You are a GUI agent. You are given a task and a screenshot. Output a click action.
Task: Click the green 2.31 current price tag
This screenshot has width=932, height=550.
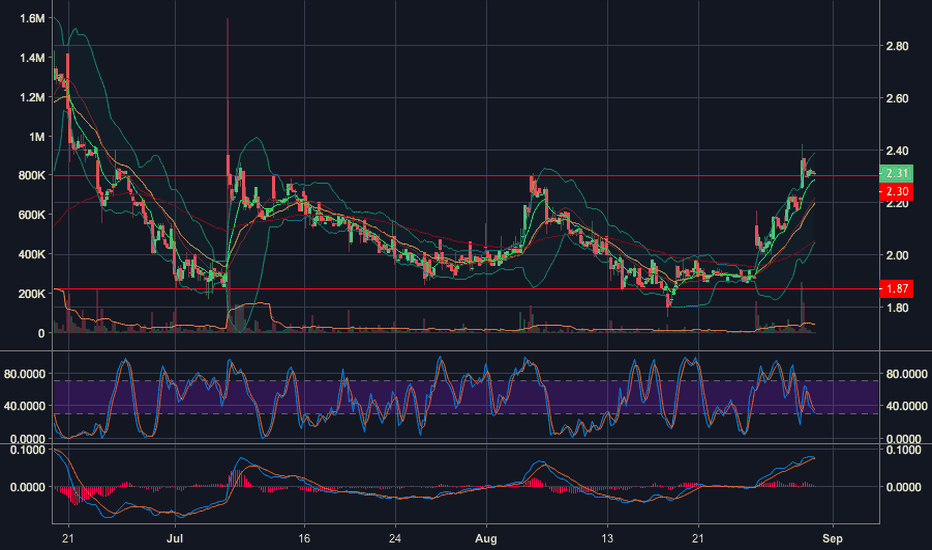tap(896, 173)
